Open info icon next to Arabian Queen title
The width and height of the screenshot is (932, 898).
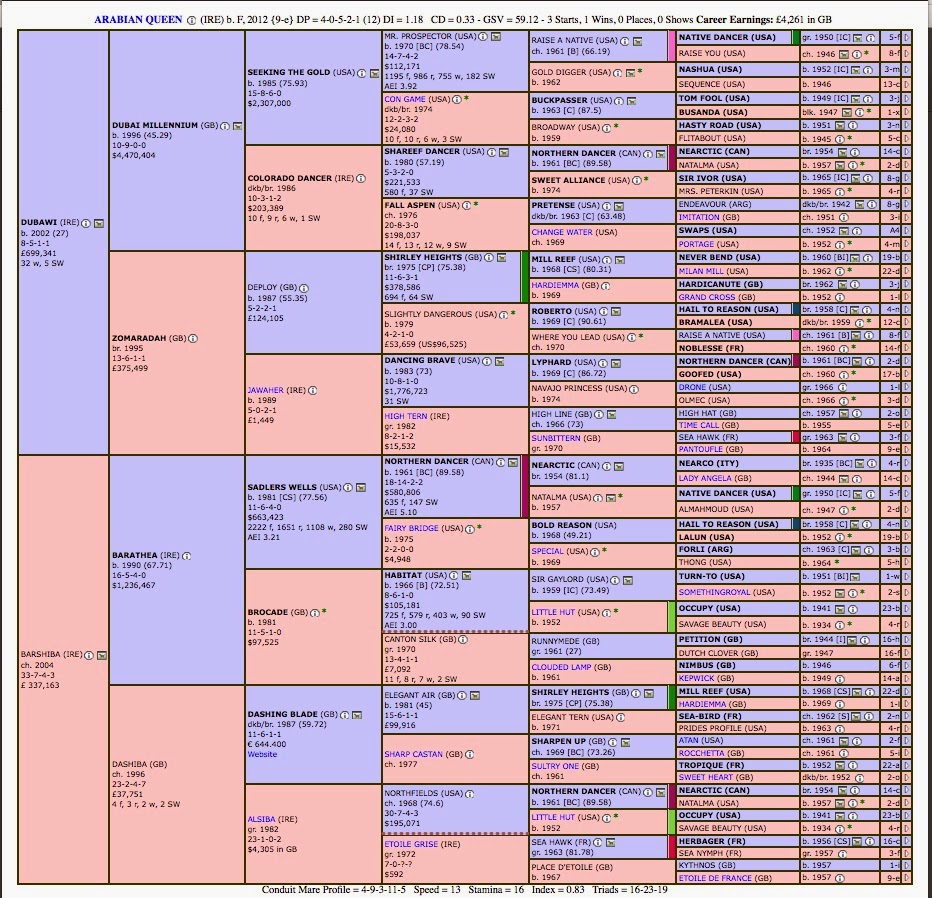click(191, 20)
